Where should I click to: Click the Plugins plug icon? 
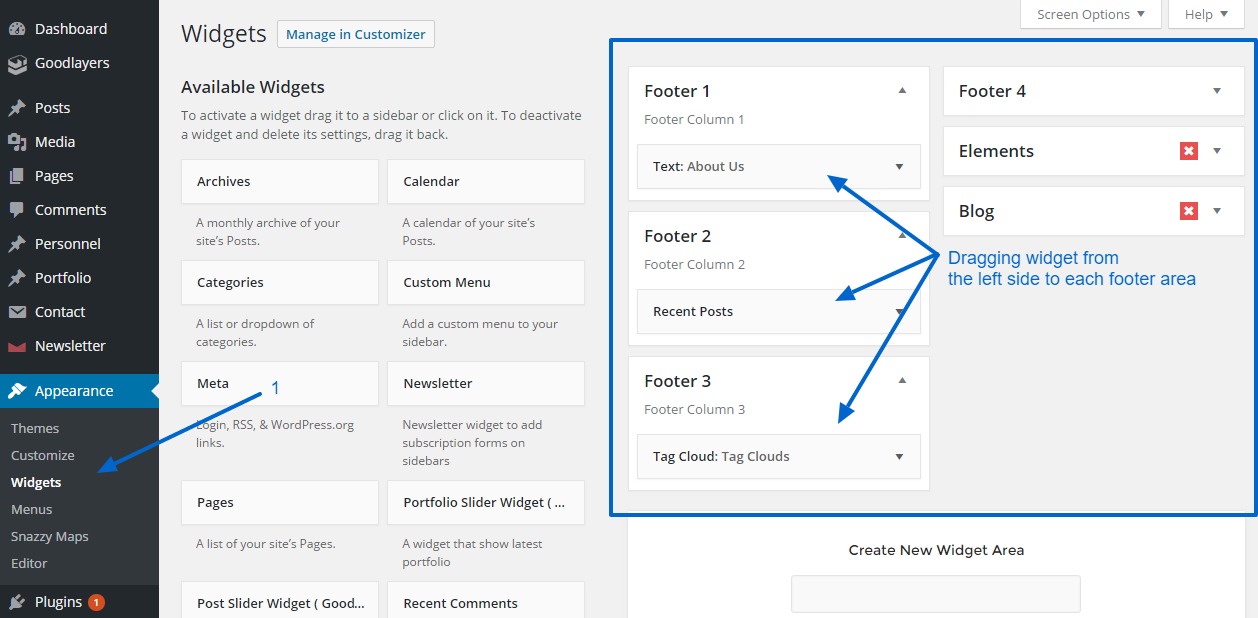pos(17,602)
